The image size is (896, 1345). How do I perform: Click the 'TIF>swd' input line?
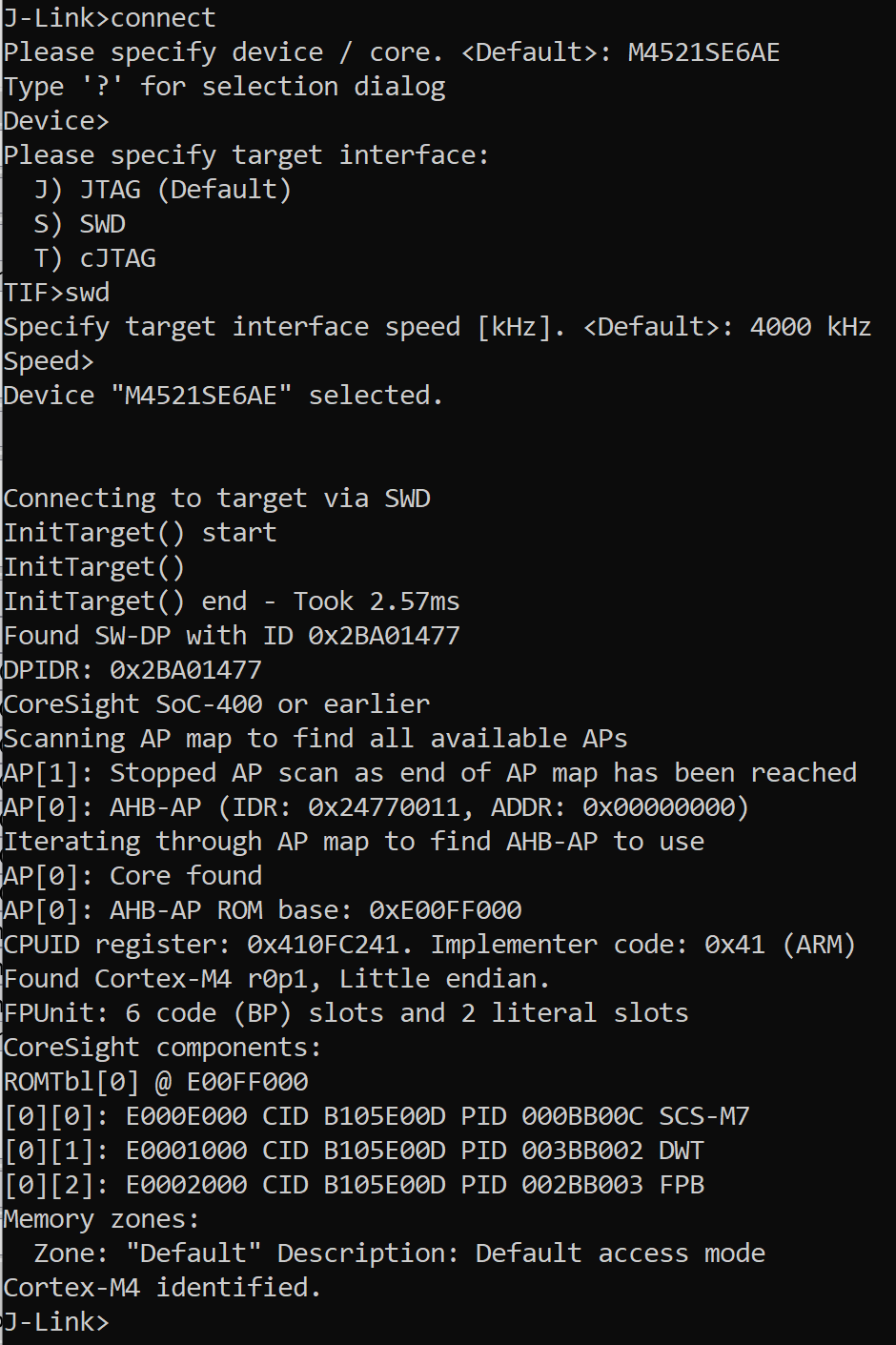[57, 293]
